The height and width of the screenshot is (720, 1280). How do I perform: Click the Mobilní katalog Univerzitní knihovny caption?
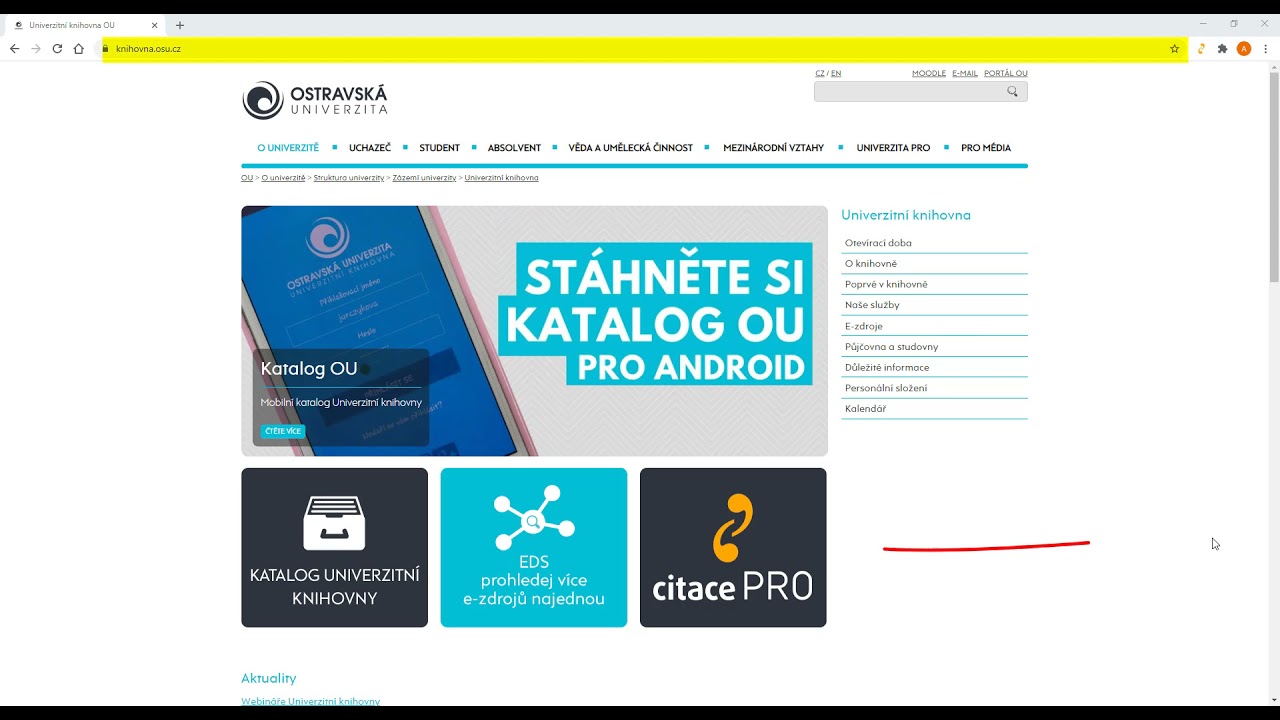(x=341, y=403)
